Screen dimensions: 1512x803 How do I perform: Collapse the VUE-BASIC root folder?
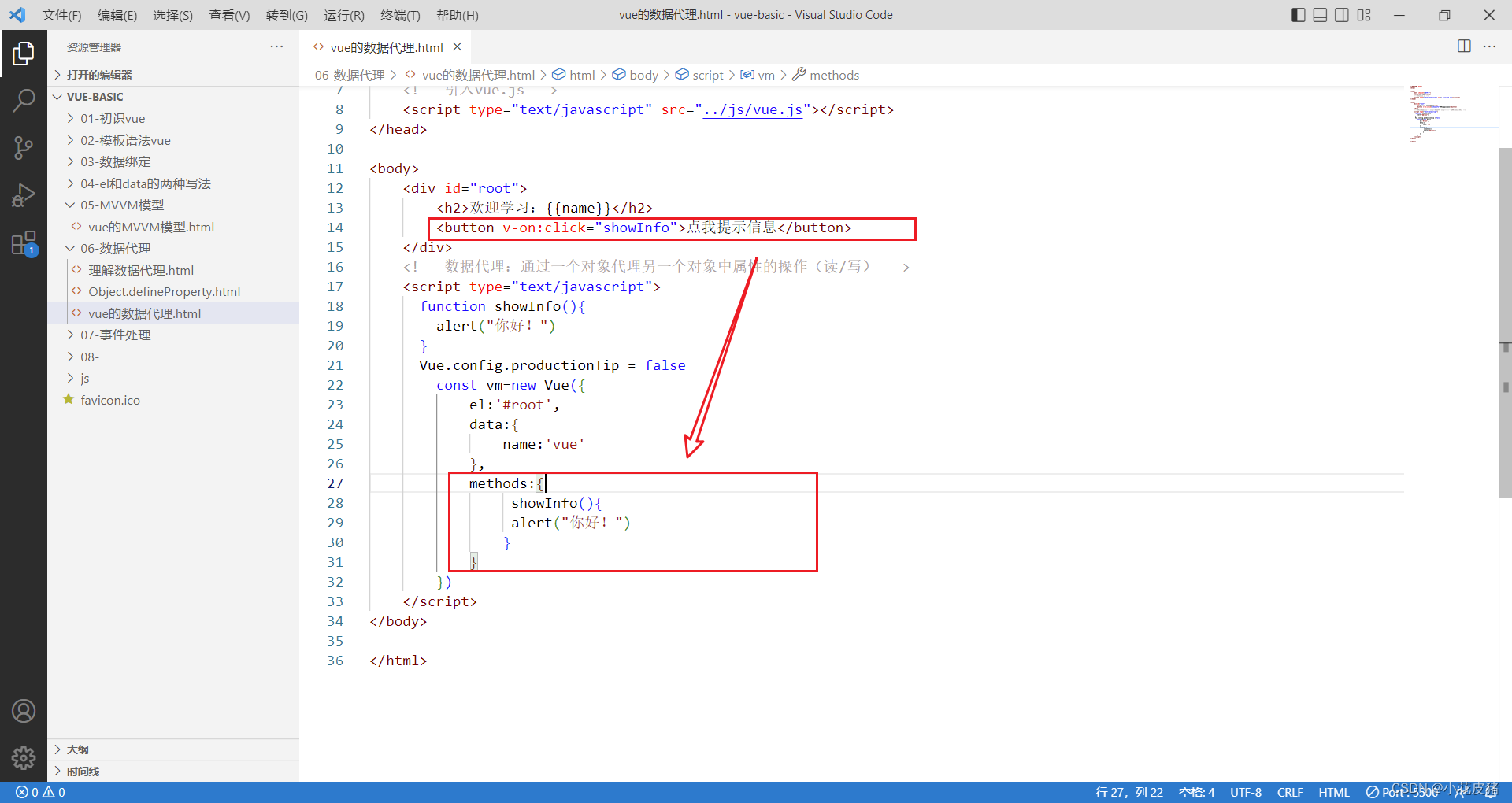pyautogui.click(x=173, y=97)
